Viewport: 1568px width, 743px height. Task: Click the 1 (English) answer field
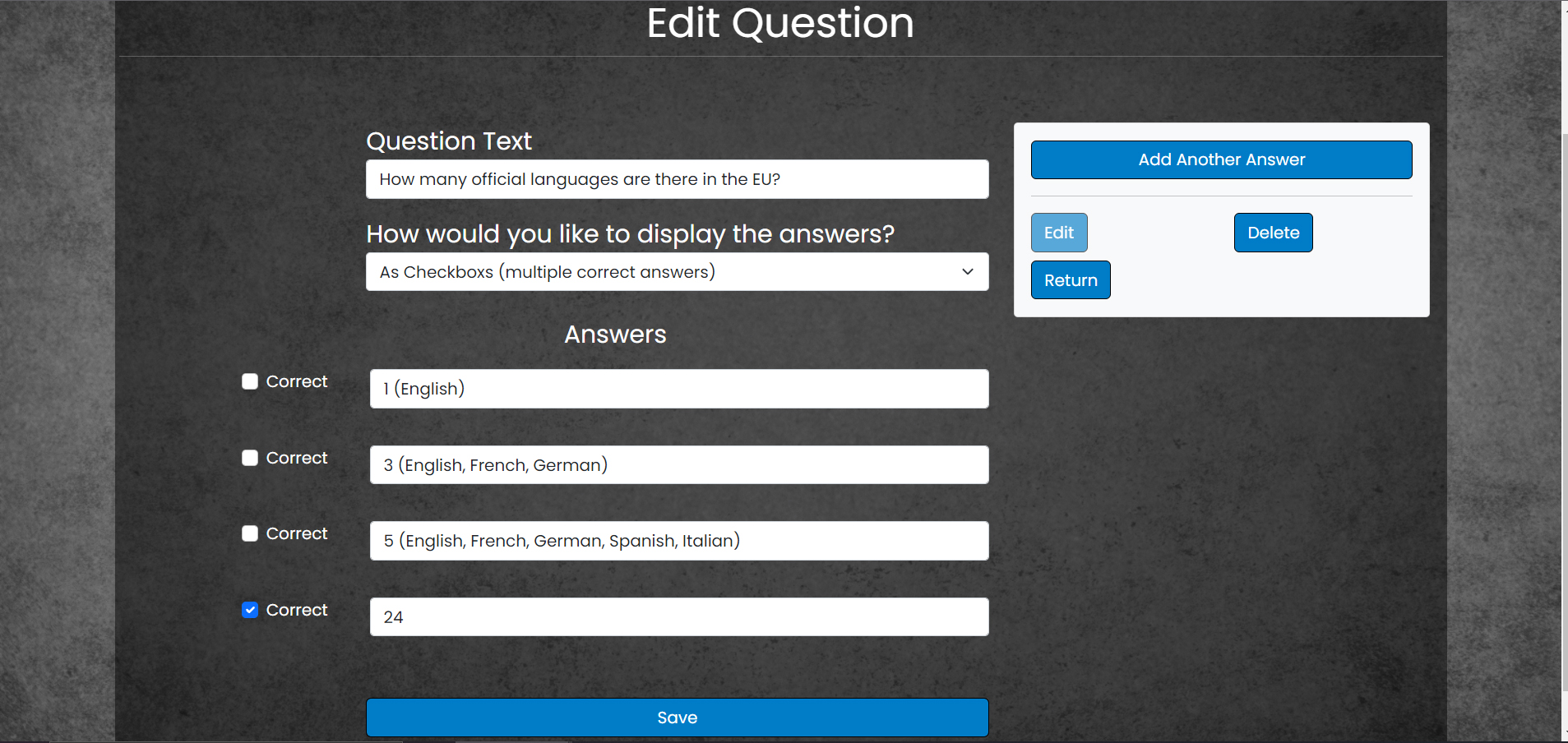(679, 389)
